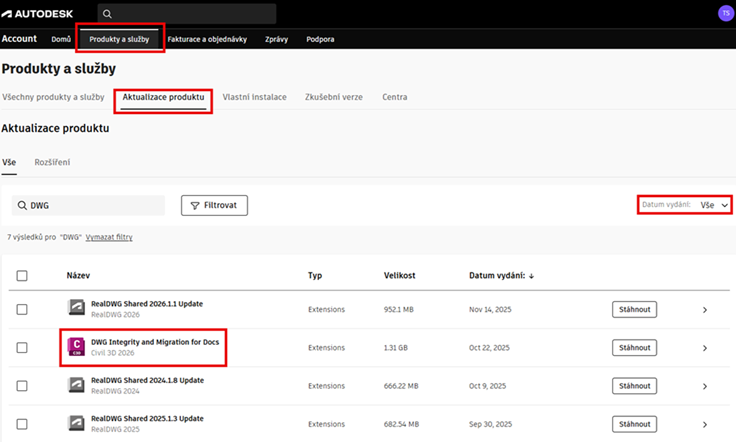Click the Sep 30, 2025 date cell
The width and height of the screenshot is (736, 442).
(x=491, y=424)
